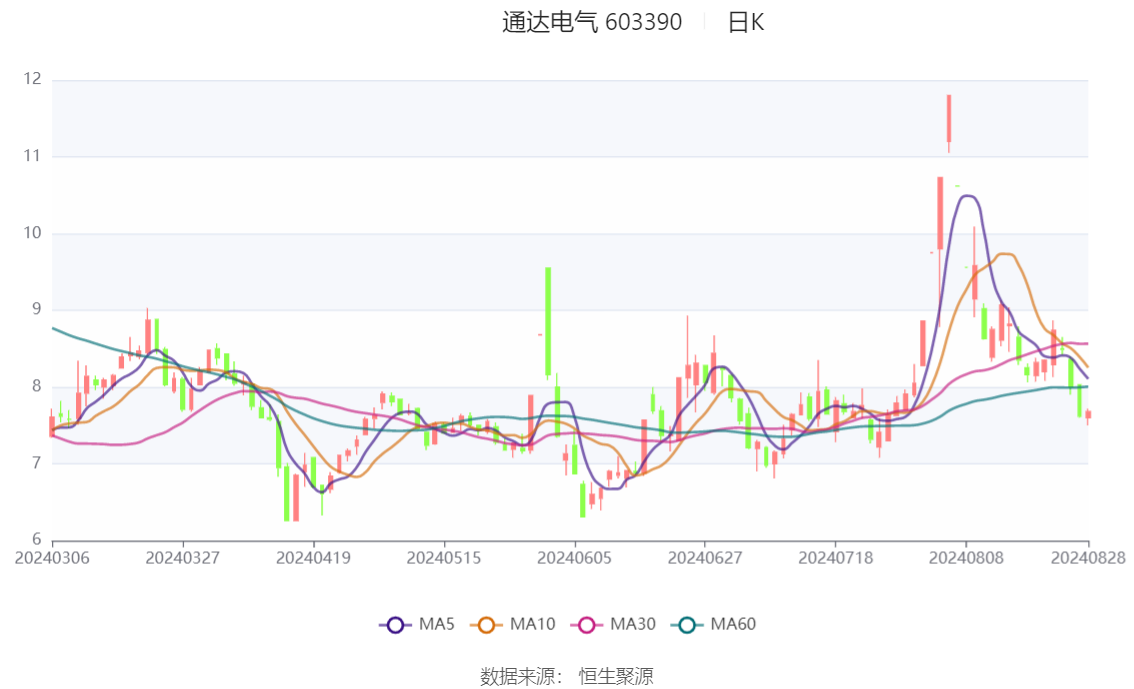The image size is (1134, 689).
Task: Click the y-axis value 10
Action: (x=33, y=233)
